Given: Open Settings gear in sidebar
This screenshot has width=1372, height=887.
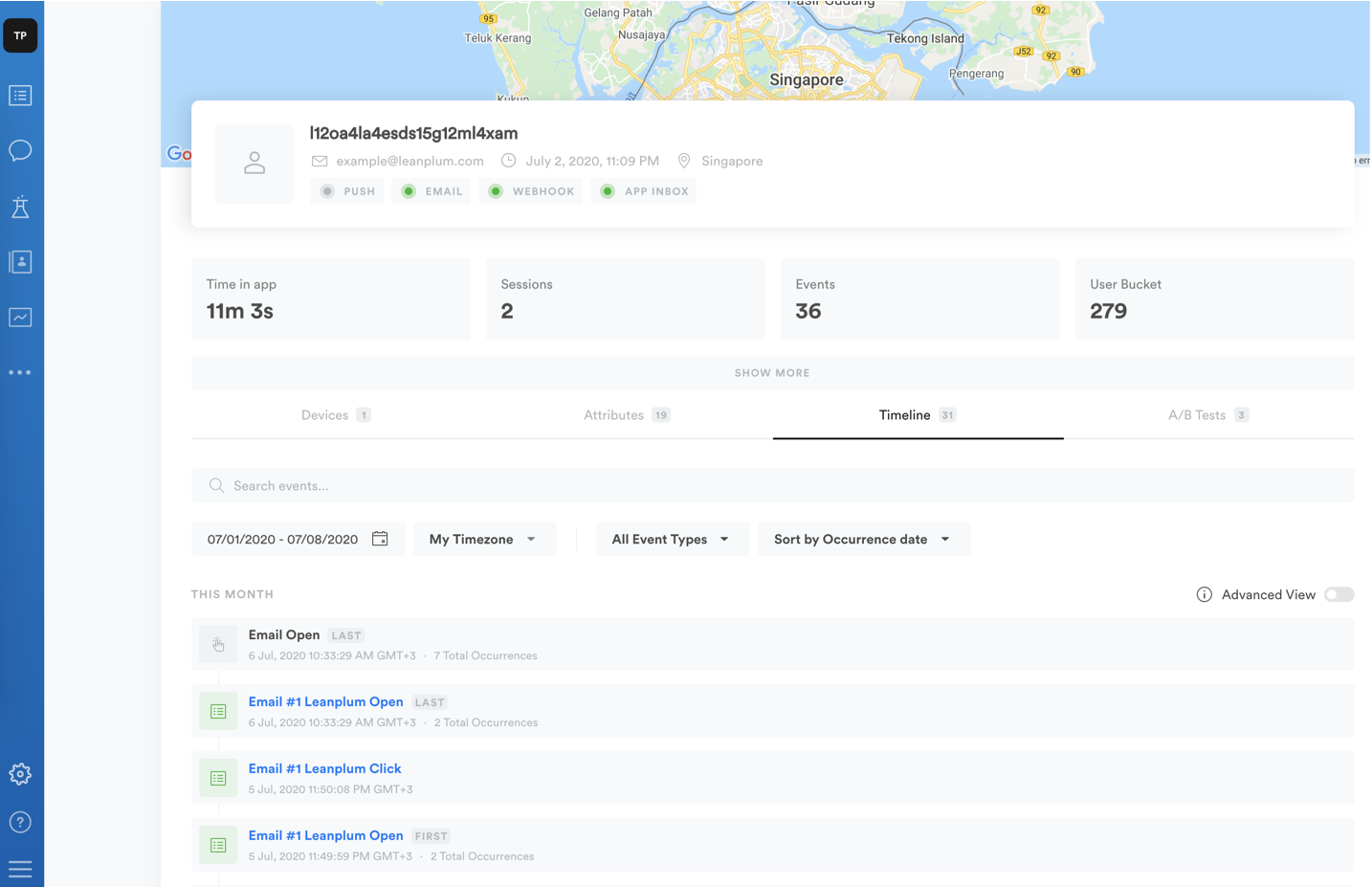Looking at the screenshot, I should tap(20, 774).
